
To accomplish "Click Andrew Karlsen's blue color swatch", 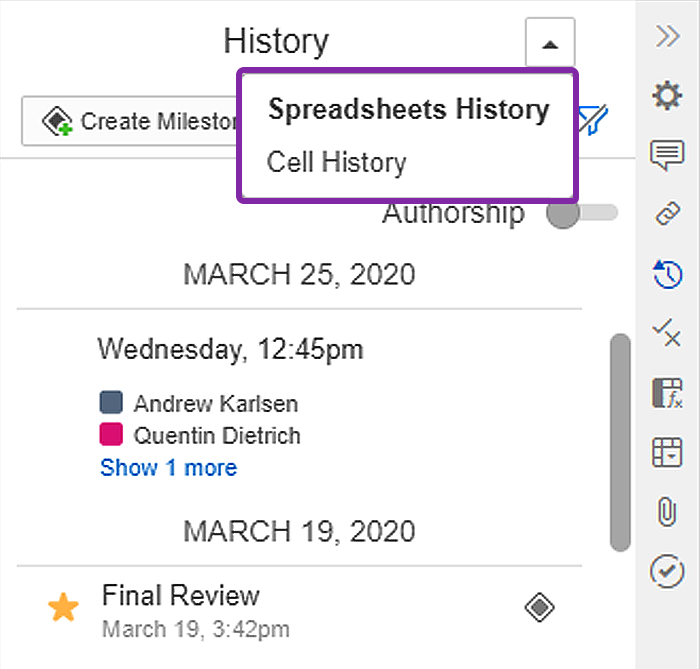I will pos(111,402).
